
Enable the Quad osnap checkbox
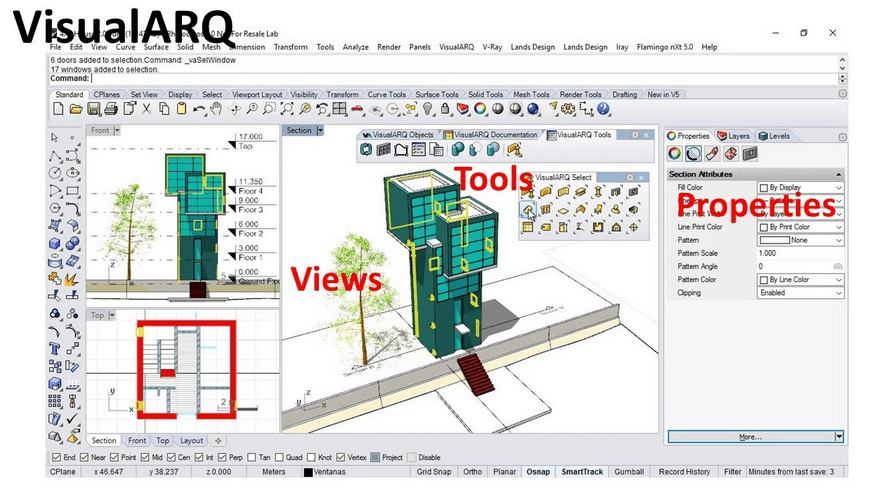coord(280,457)
